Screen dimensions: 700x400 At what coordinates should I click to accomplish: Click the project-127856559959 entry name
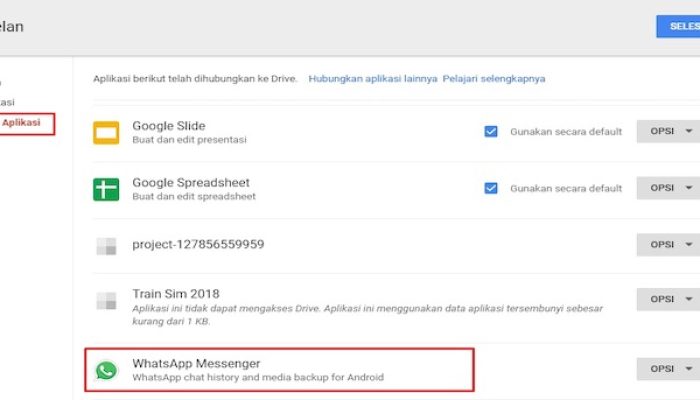pos(198,244)
